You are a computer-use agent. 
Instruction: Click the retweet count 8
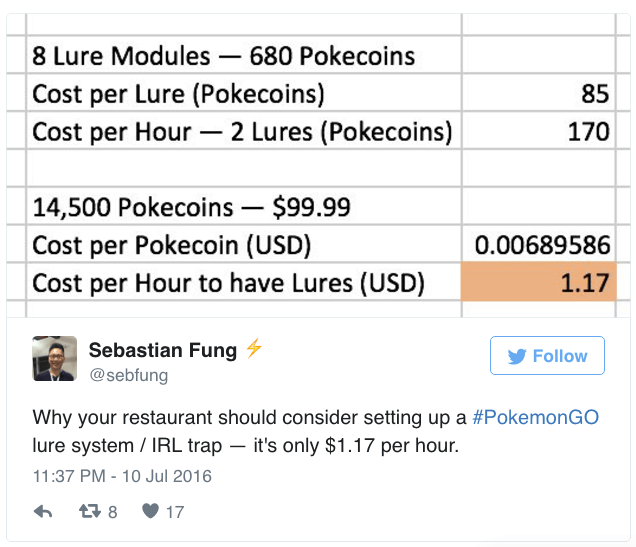tap(112, 512)
